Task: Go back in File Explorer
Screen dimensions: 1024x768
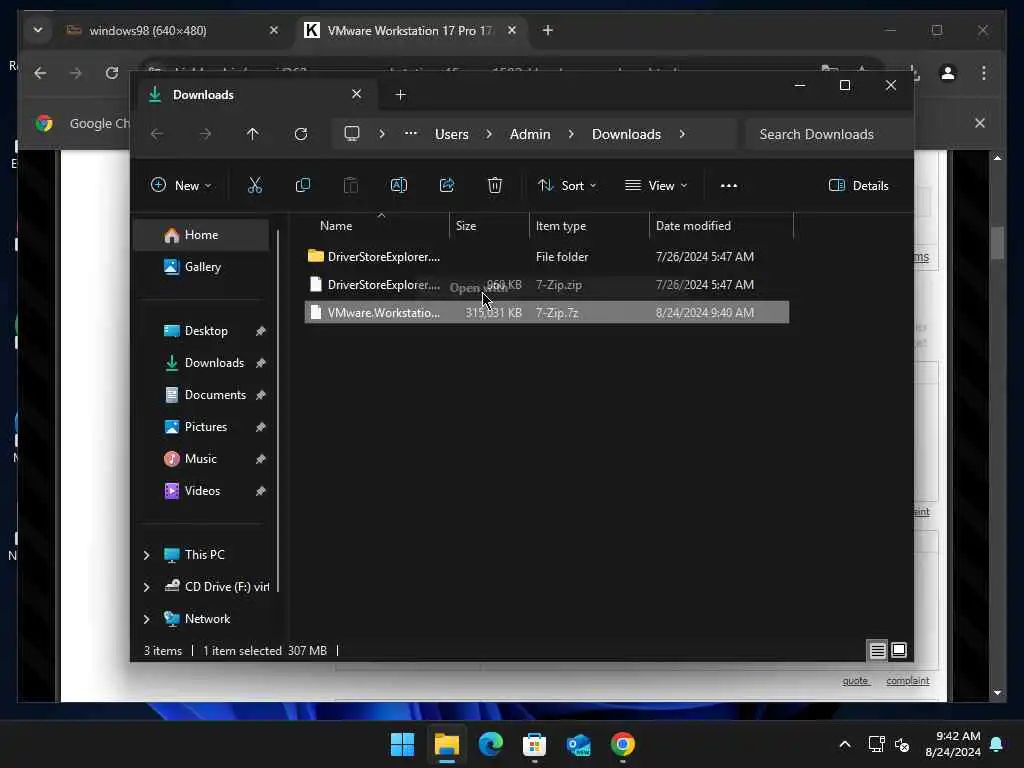Action: 157,134
